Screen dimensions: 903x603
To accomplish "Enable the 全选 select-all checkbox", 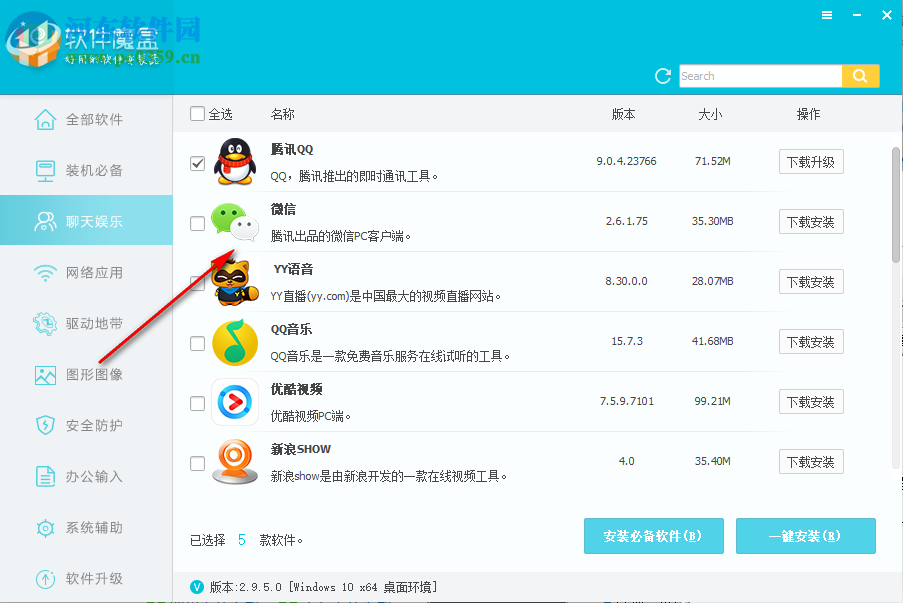I will [197, 113].
